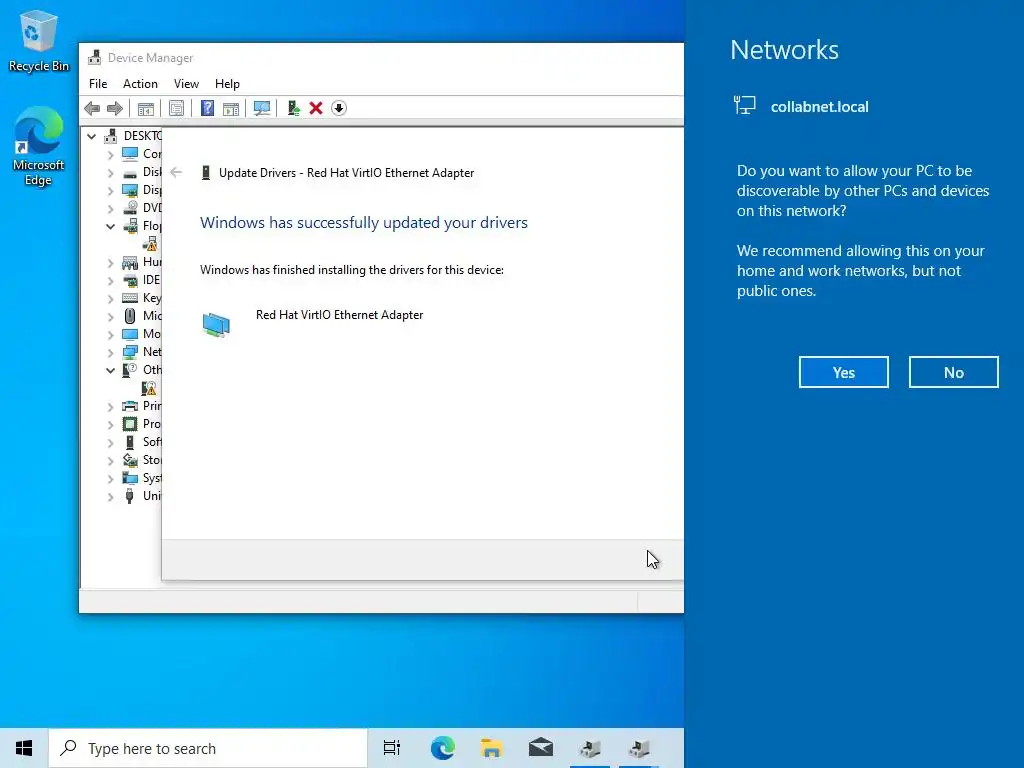Viewport: 1024px width, 768px height.
Task: Select the Disk drives category icon
Action: (130, 172)
